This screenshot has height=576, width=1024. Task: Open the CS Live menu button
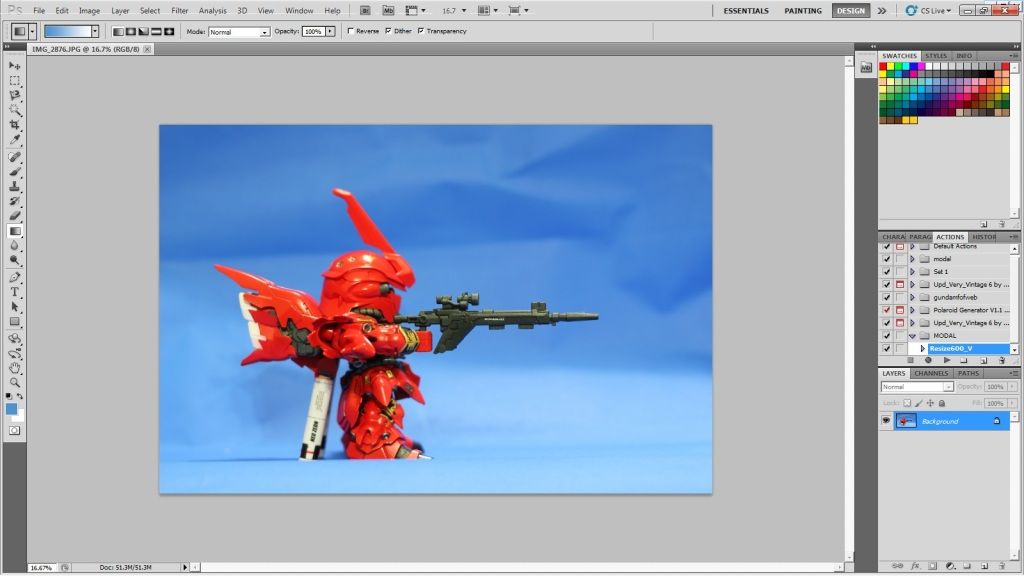click(928, 10)
